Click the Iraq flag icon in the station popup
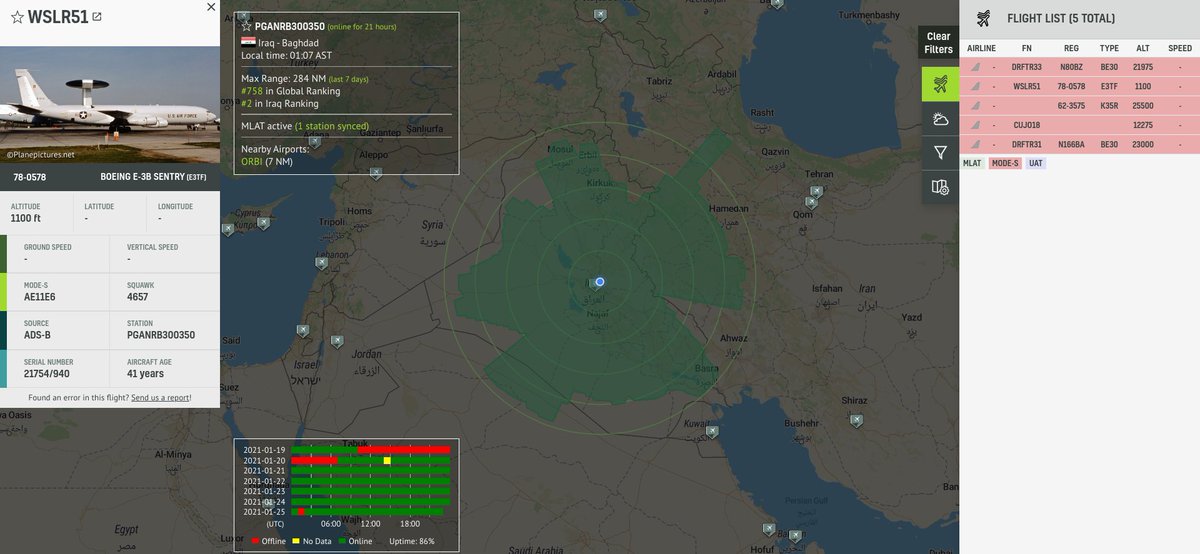The image size is (1200, 554). (x=248, y=43)
